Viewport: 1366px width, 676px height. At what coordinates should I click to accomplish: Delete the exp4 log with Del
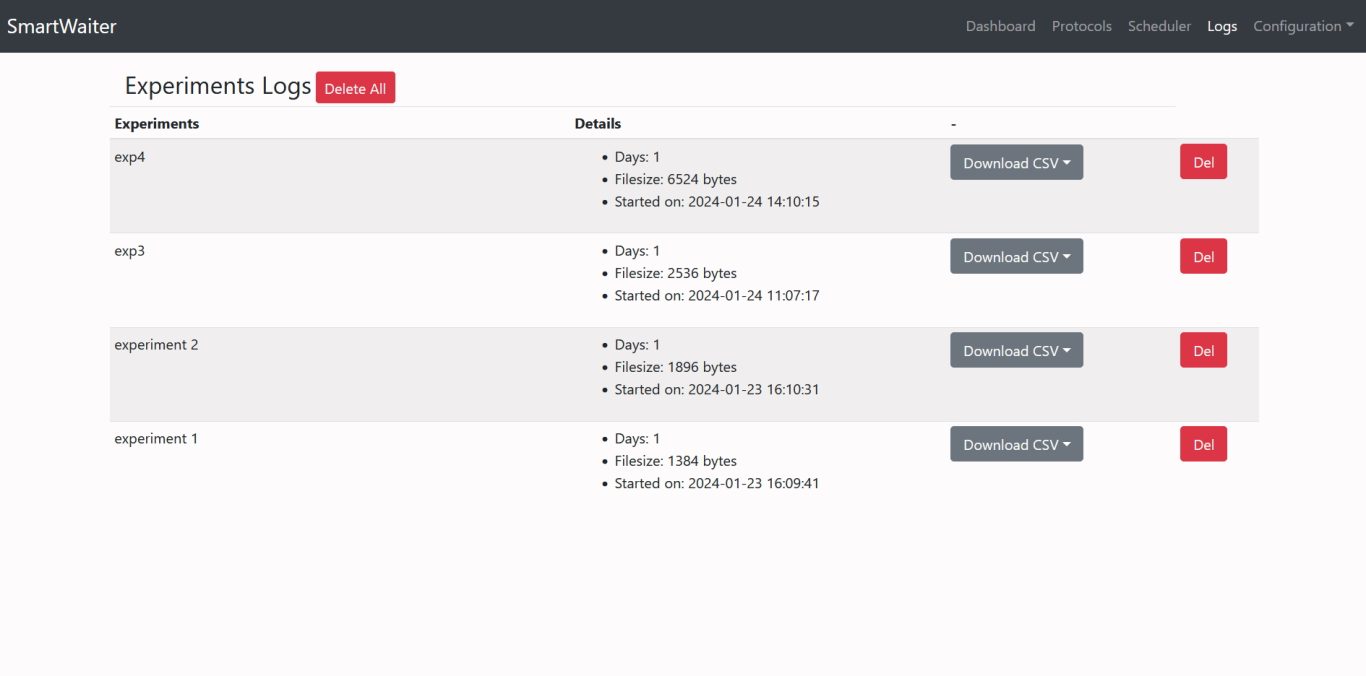(1203, 163)
